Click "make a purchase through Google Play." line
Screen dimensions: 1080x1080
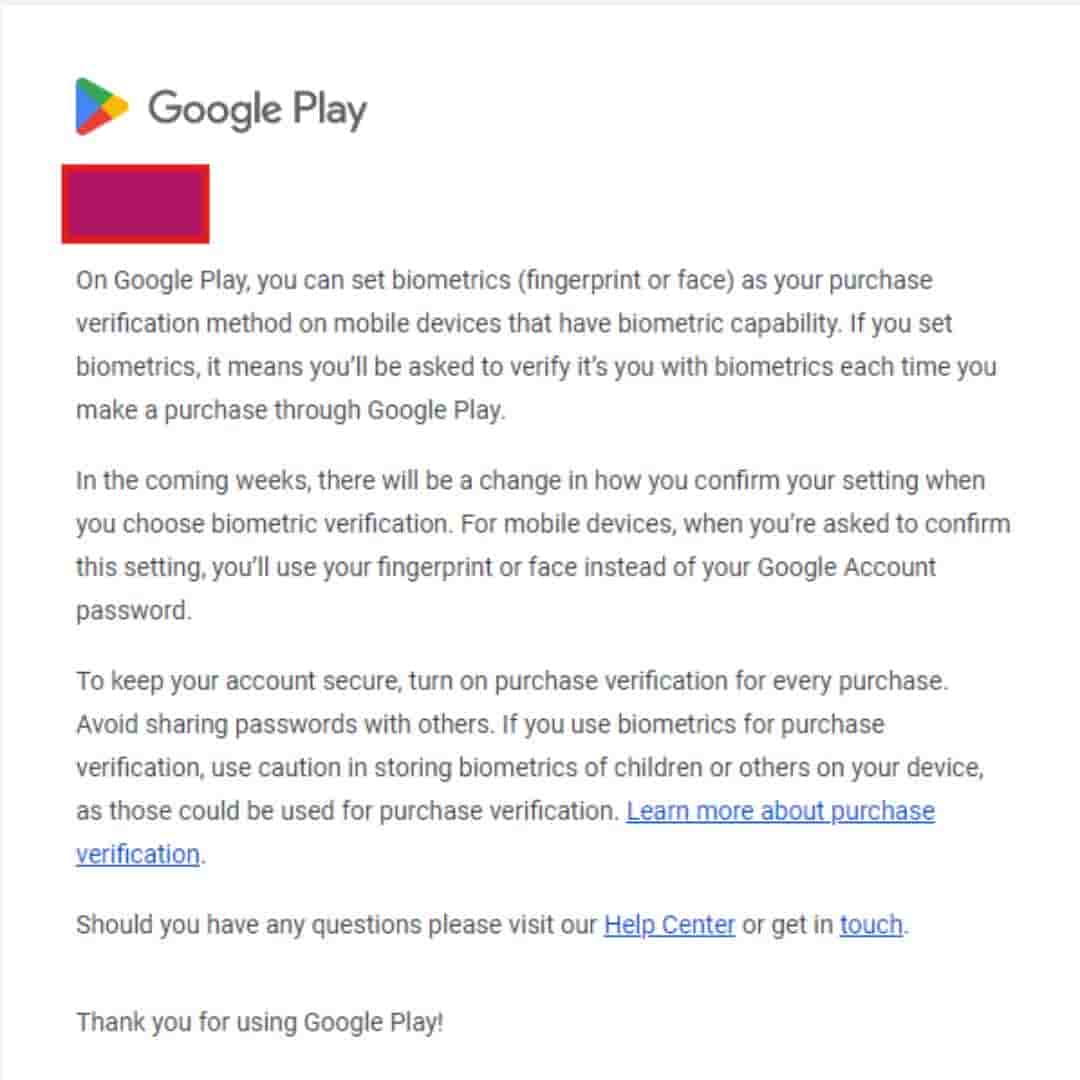tap(290, 410)
